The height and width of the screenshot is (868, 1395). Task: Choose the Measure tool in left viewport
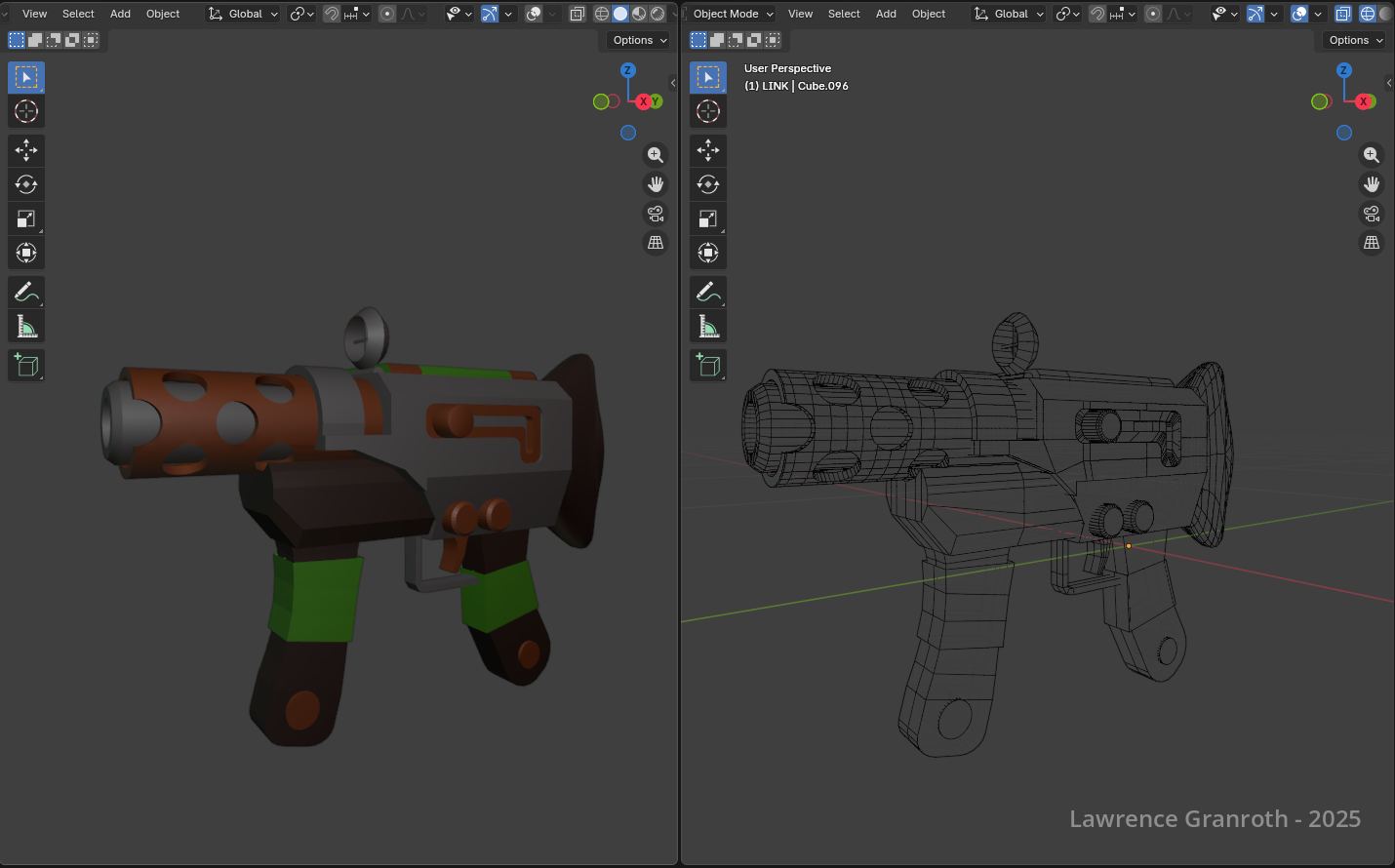26,327
